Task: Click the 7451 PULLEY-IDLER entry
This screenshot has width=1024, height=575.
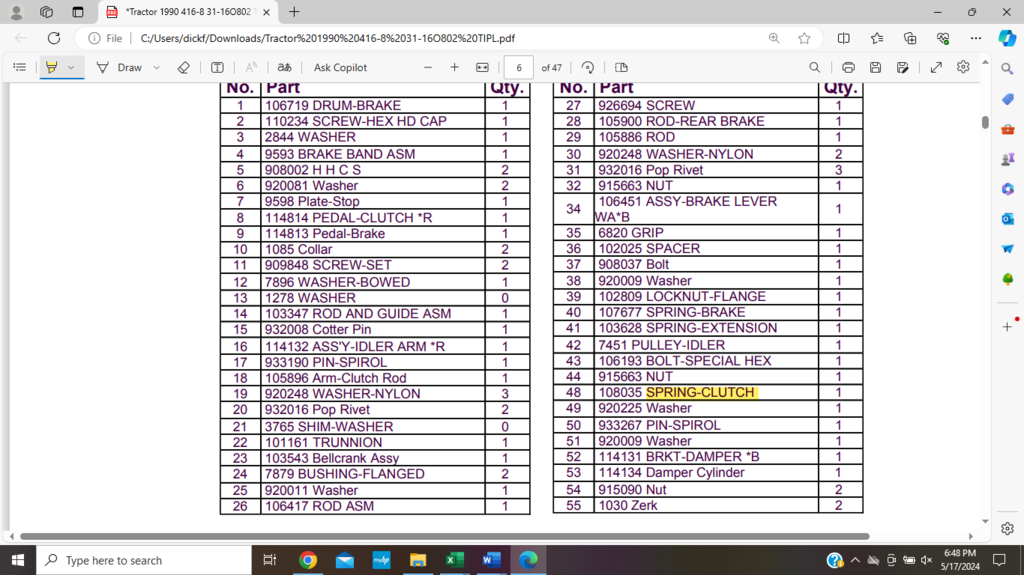Action: [x=662, y=345]
